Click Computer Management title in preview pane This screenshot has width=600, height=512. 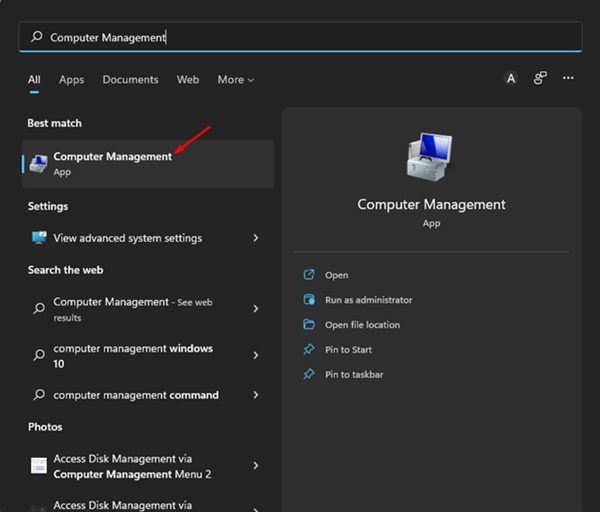(431, 205)
